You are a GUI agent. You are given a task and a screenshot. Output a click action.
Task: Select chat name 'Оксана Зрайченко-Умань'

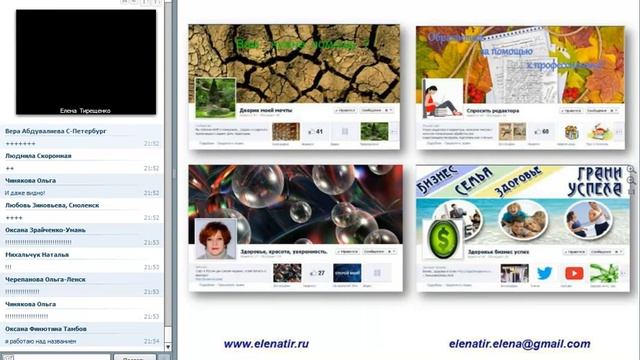click(45, 230)
